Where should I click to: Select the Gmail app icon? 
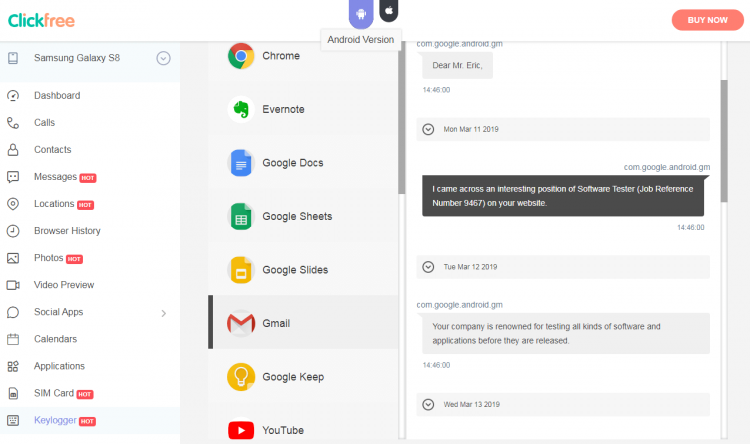pyautogui.click(x=241, y=324)
